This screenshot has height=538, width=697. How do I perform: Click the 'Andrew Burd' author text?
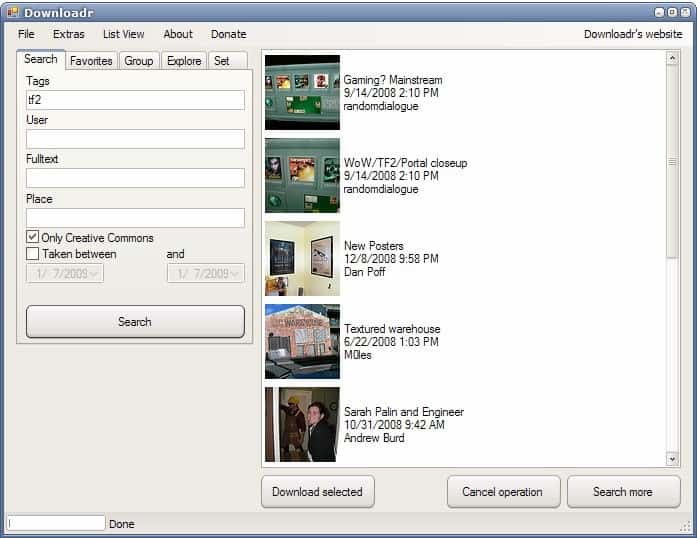coord(374,438)
